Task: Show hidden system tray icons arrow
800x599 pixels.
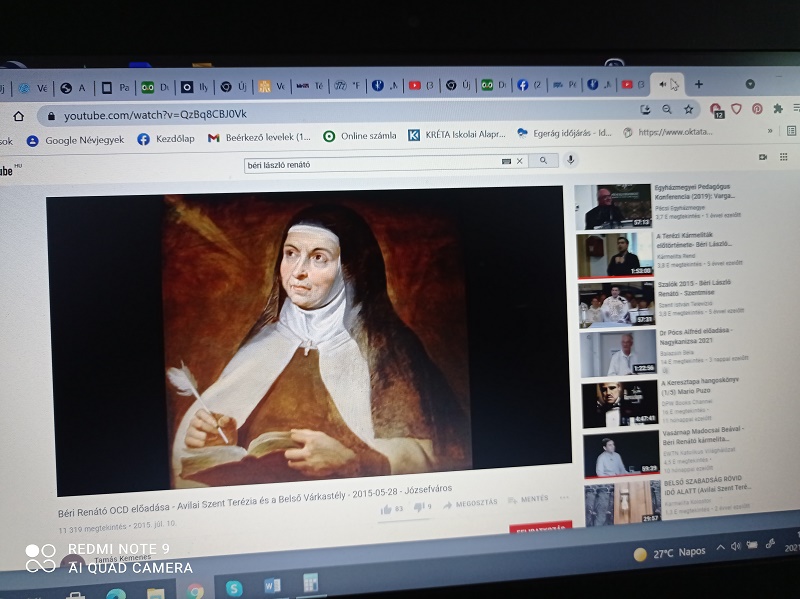Action: coord(720,546)
